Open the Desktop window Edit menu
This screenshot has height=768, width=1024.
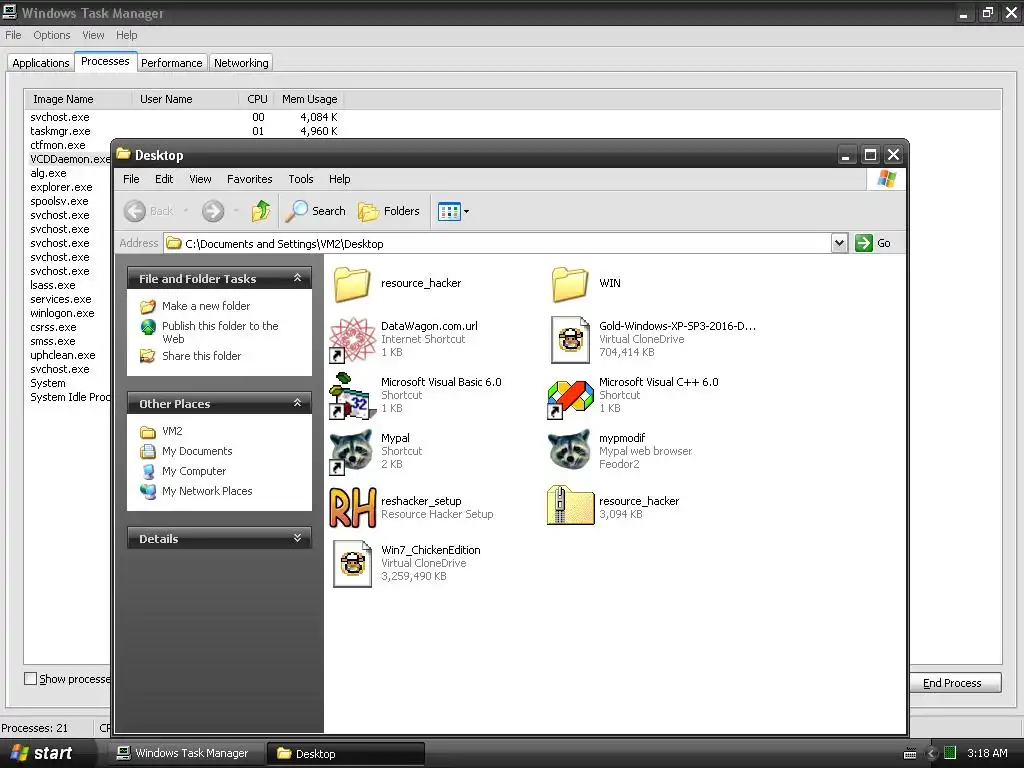[164, 179]
